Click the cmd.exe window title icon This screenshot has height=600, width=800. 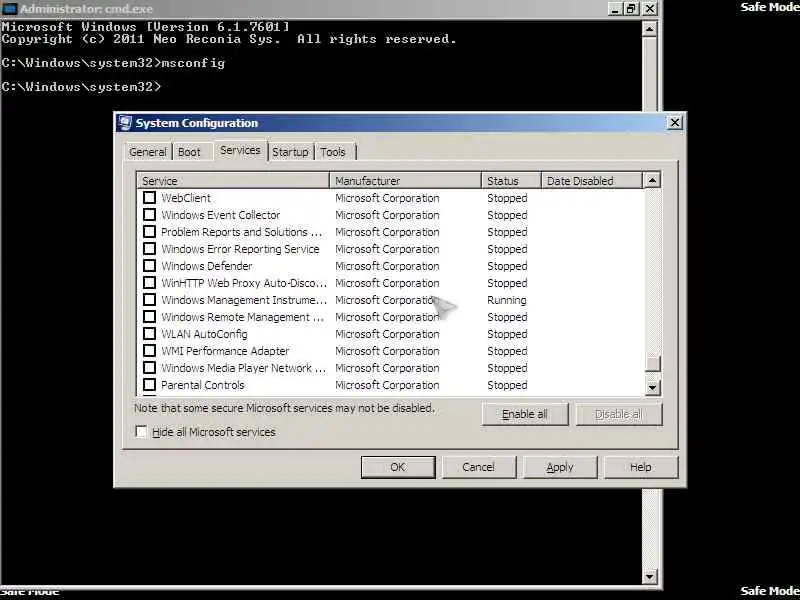pyautogui.click(x=9, y=9)
